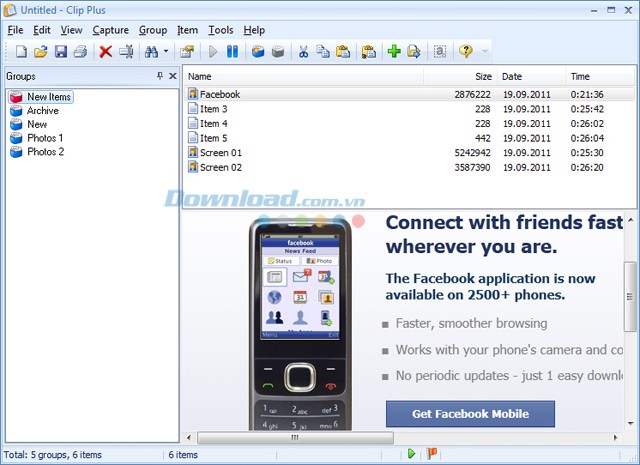
Task: Open the dropdown arrow next to the binoculars Find icon
Action: coord(166,51)
